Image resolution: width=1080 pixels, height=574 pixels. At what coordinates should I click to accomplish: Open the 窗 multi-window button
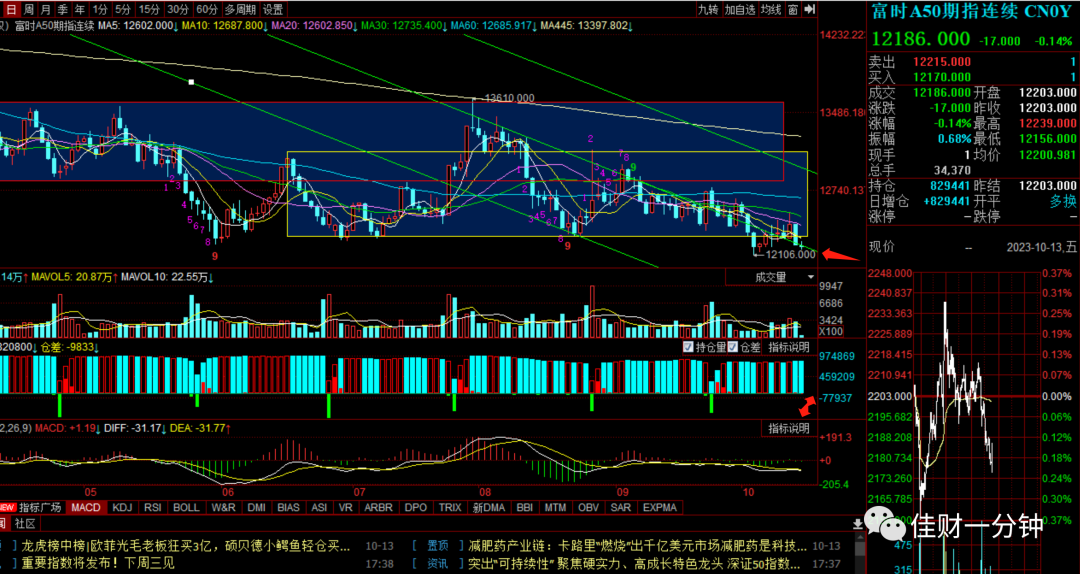pyautogui.click(x=793, y=10)
